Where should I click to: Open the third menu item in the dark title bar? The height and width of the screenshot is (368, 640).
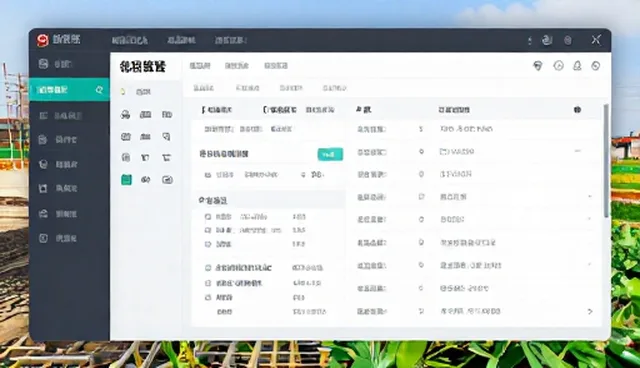[231, 40]
